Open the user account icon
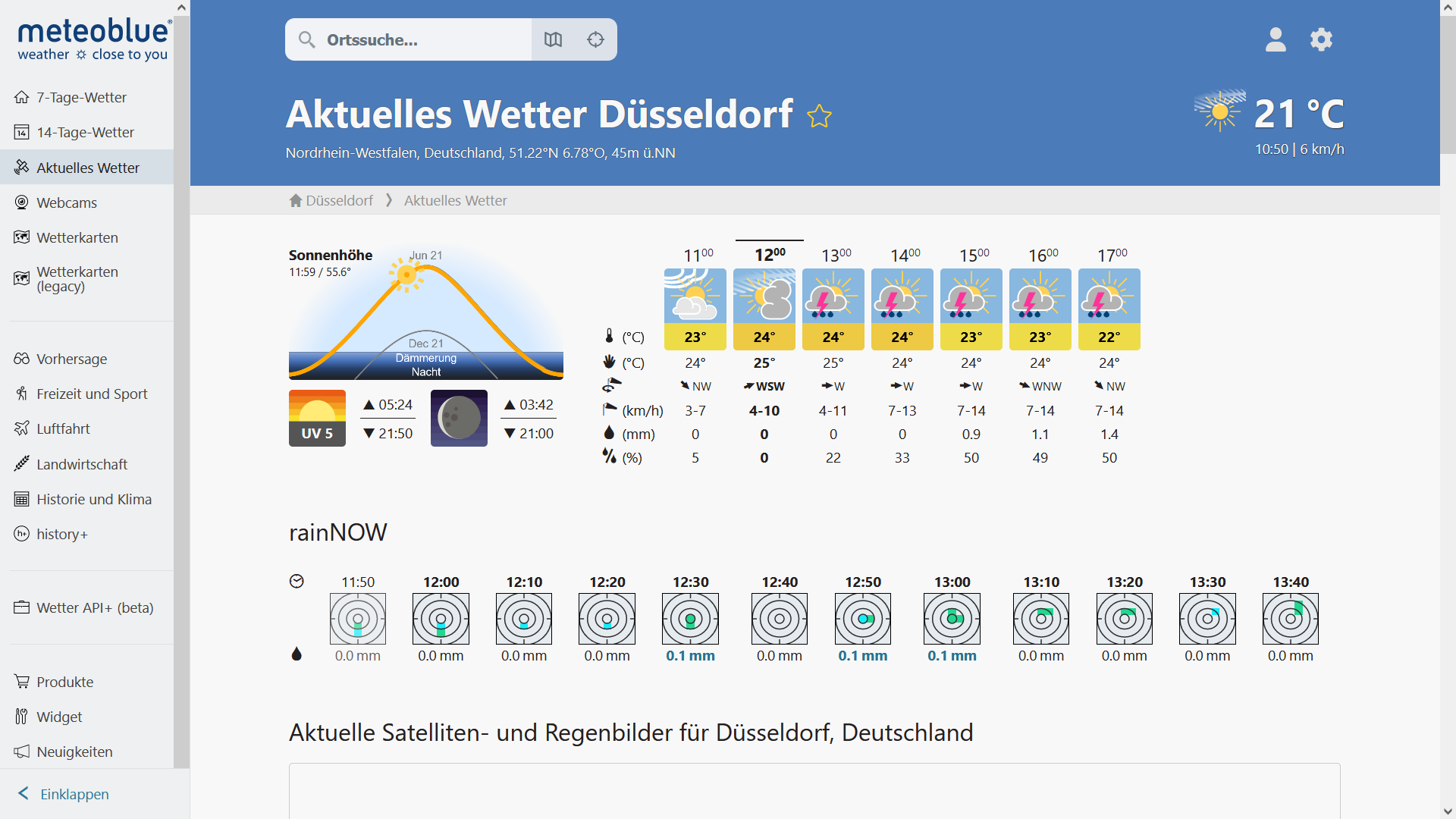The height and width of the screenshot is (819, 1456). coord(1276,39)
